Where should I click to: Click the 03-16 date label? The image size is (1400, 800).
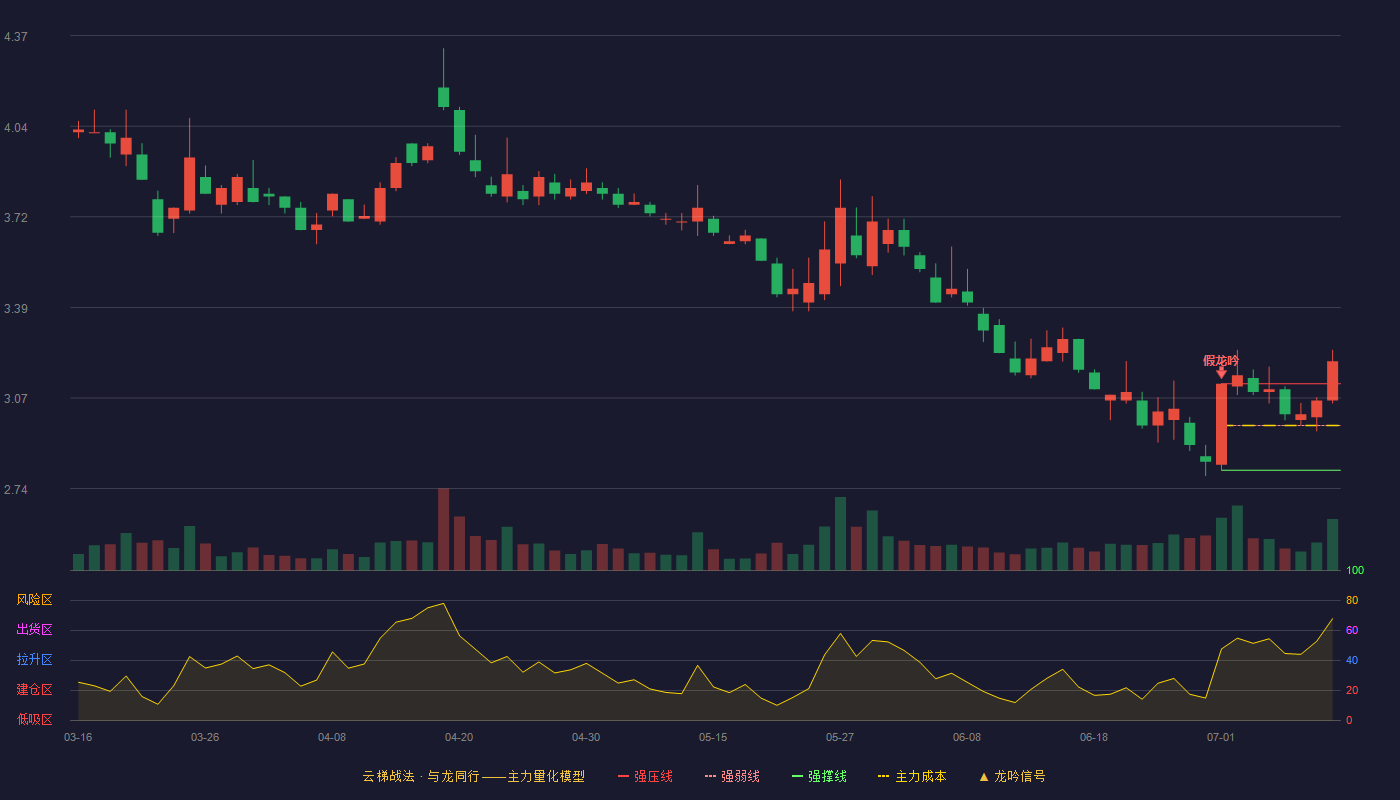78,737
